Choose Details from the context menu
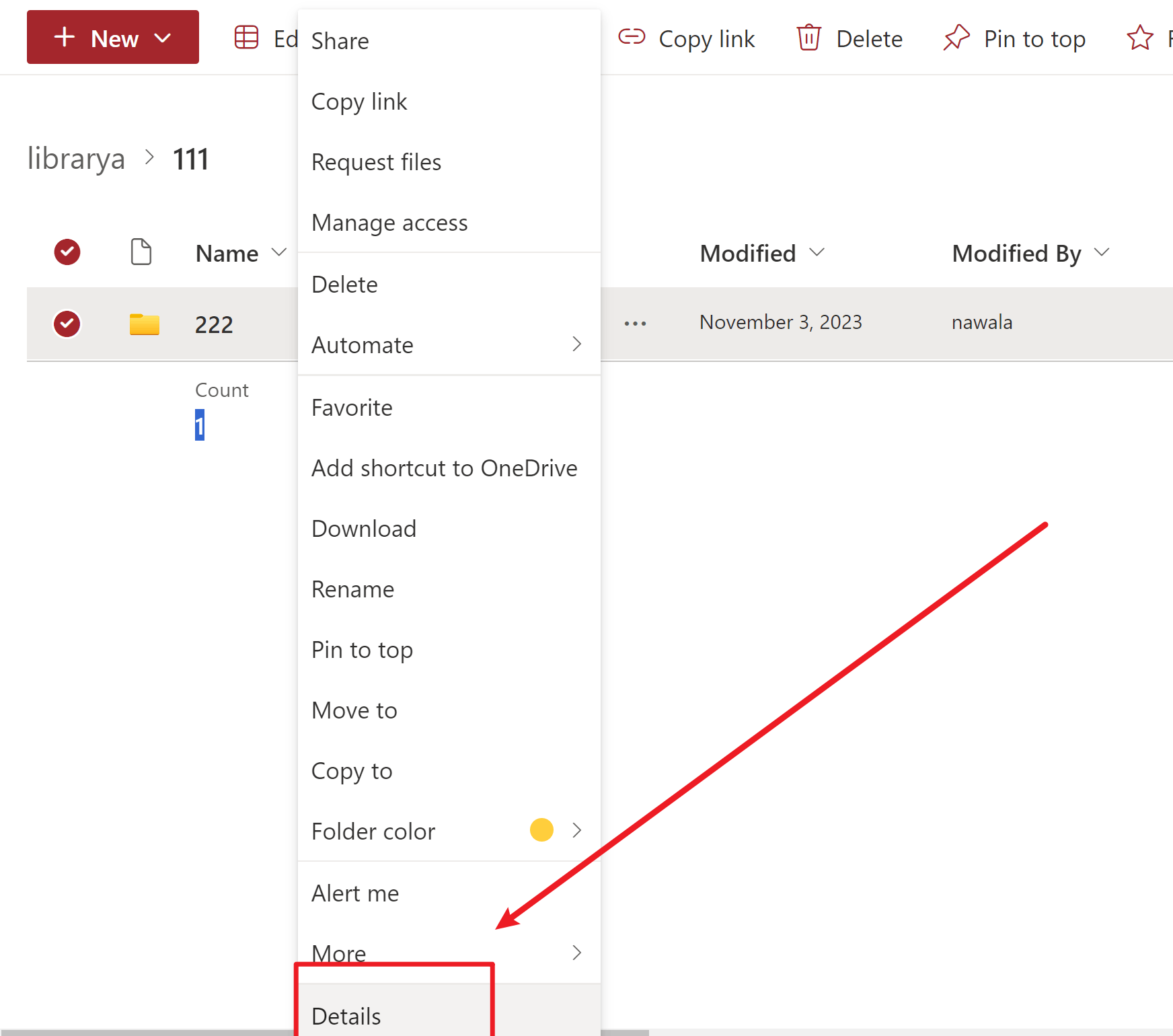Image resolution: width=1173 pixels, height=1036 pixels. [x=449, y=1010]
